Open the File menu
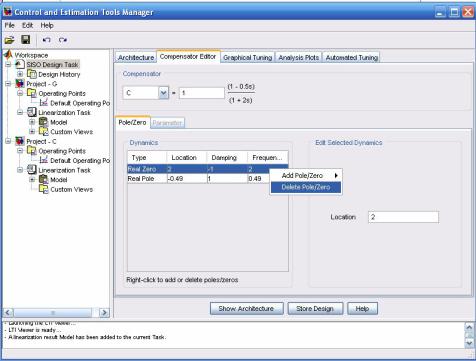476x361 pixels. (x=9, y=25)
